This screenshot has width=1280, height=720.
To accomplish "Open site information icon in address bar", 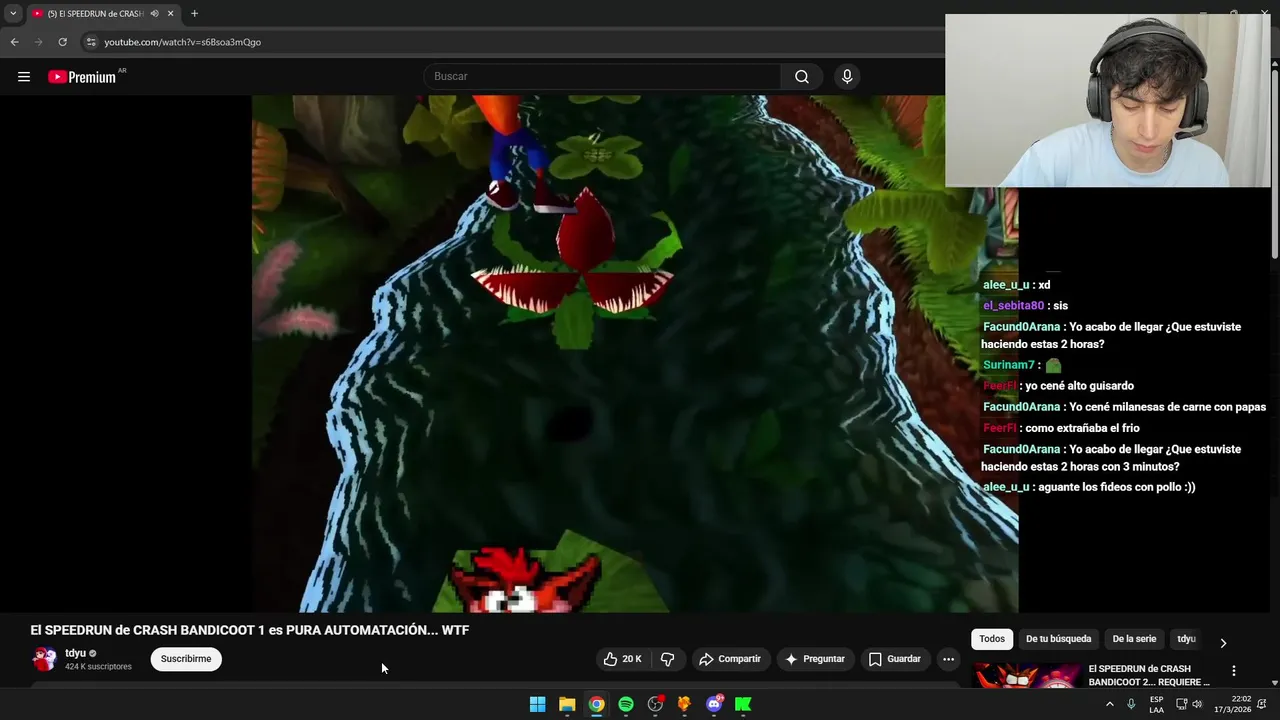I will point(91,42).
